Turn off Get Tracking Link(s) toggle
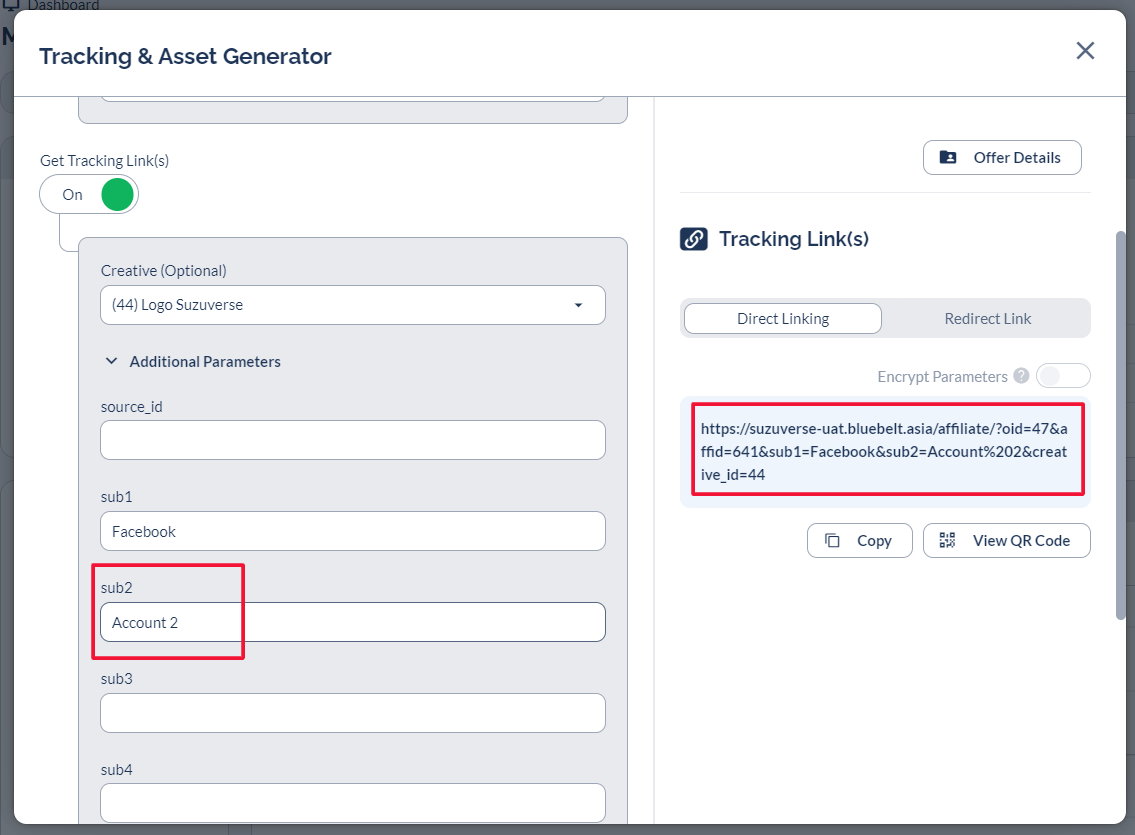Screen dimensions: 1135x835 [x=89, y=195]
